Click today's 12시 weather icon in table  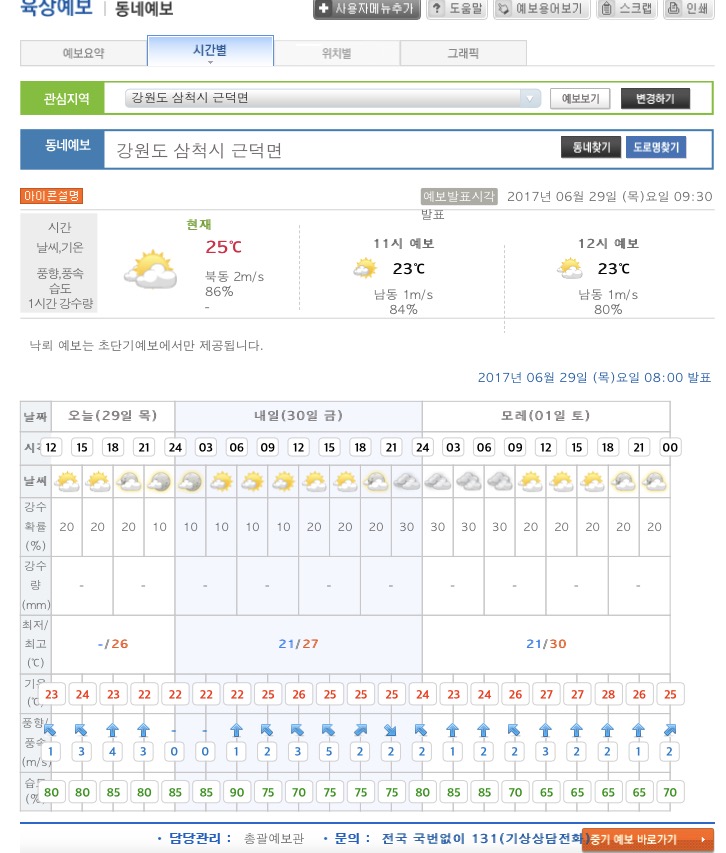(67, 482)
